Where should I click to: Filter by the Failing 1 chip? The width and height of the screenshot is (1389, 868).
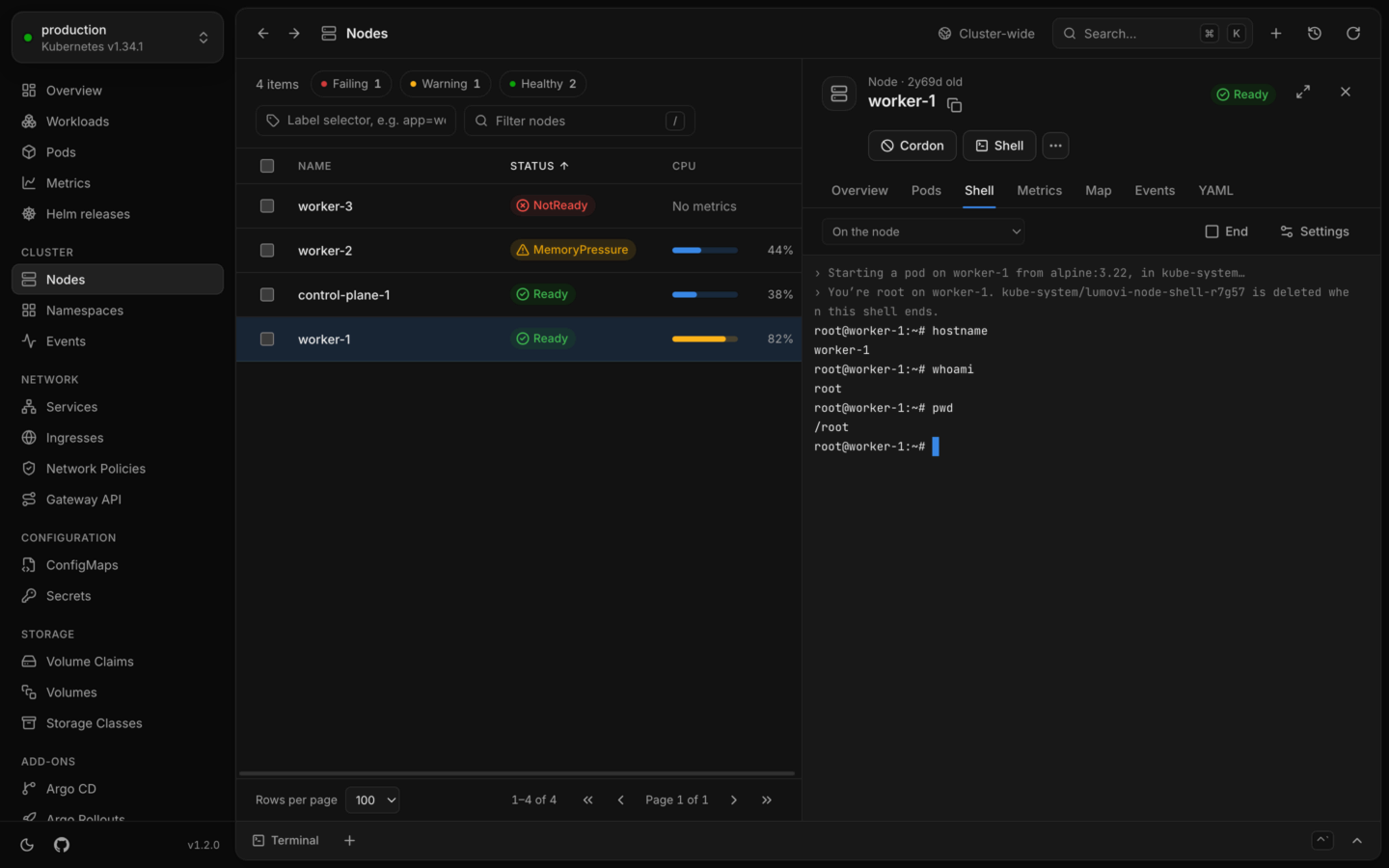351,84
